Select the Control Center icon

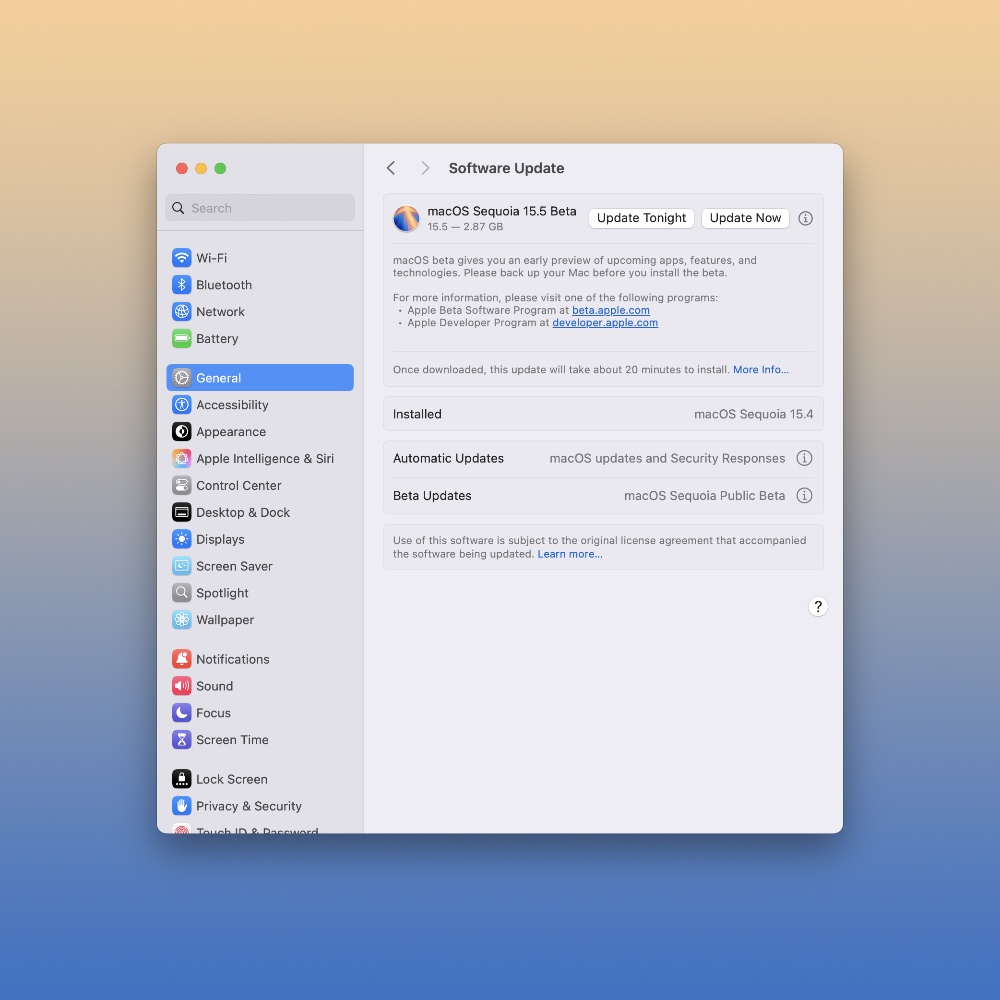pyautogui.click(x=181, y=486)
